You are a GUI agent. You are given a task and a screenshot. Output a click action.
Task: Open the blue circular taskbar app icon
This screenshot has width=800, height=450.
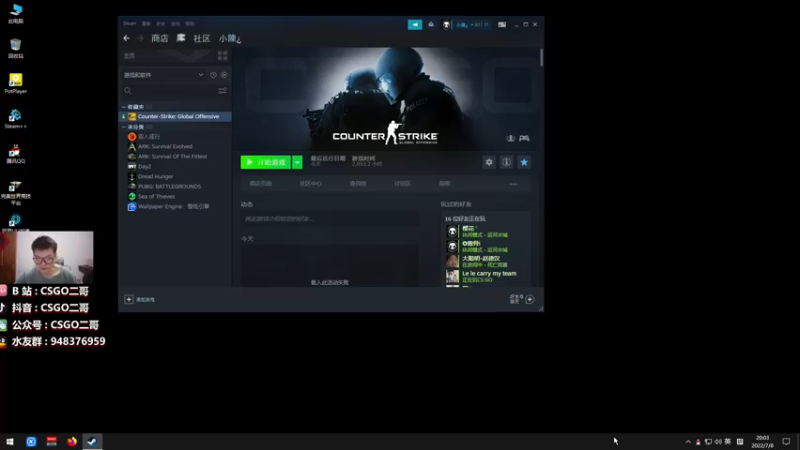[31, 442]
